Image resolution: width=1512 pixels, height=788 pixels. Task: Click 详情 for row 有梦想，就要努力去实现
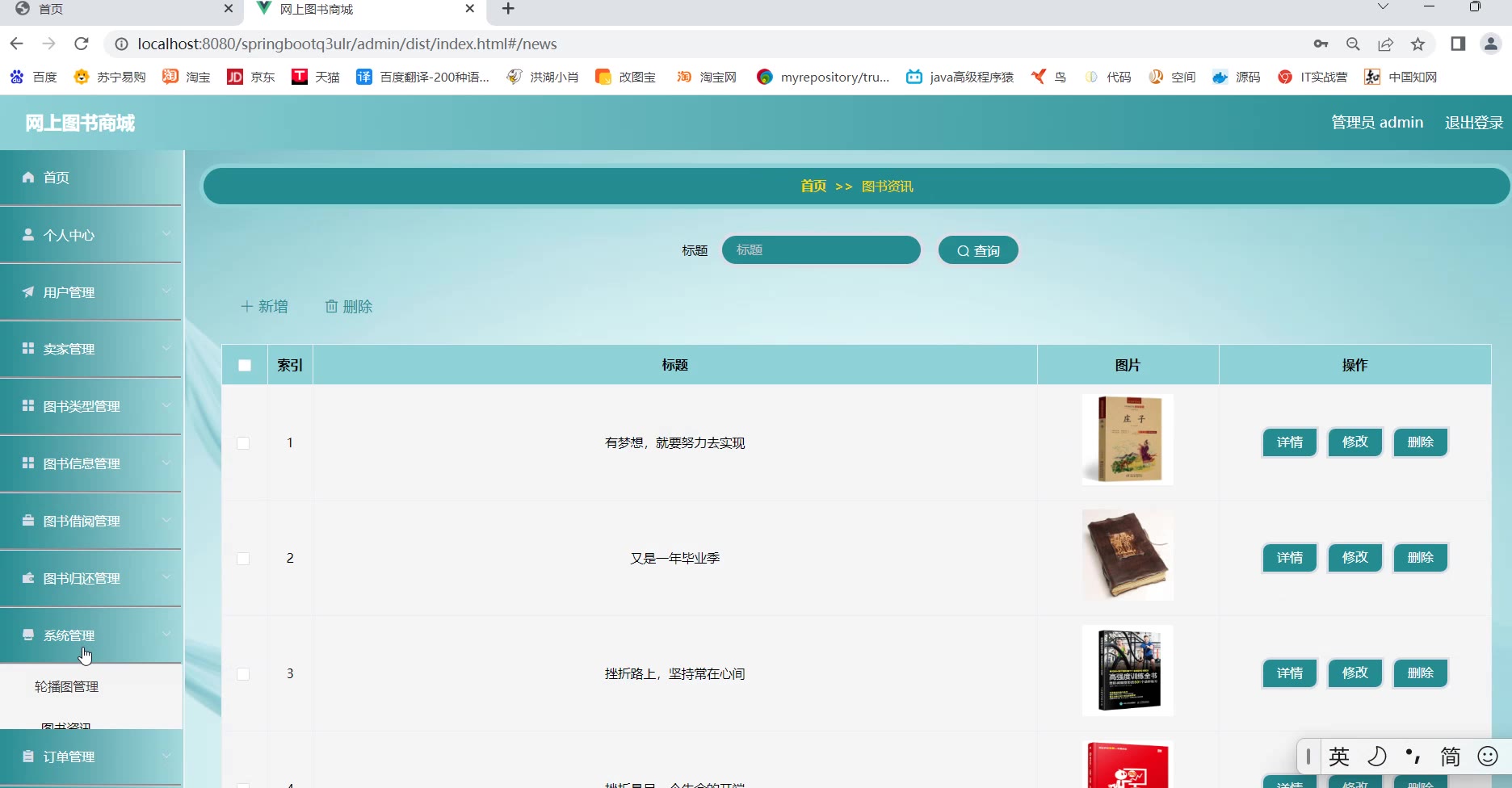coord(1290,442)
